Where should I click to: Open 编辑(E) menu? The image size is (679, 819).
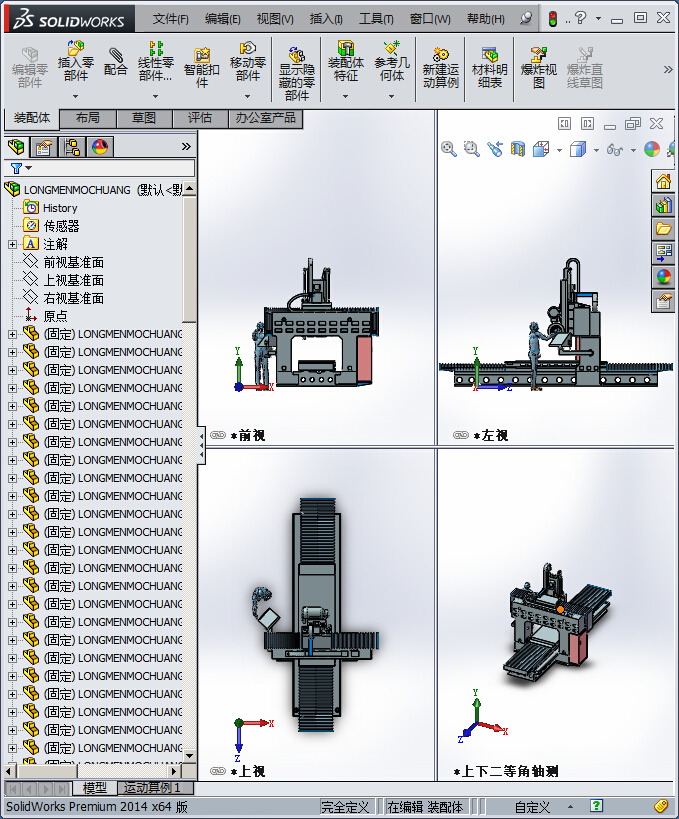point(223,19)
